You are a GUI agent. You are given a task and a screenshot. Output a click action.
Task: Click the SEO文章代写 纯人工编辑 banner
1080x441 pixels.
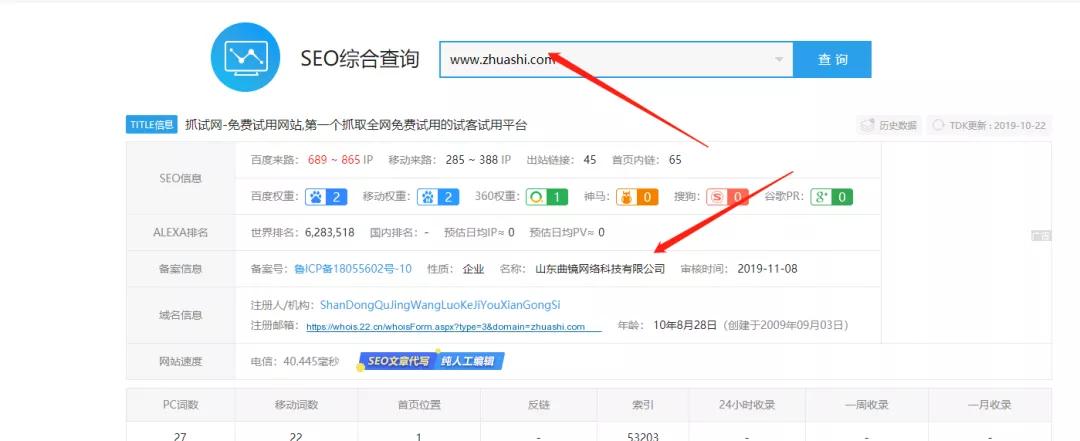click(430, 361)
